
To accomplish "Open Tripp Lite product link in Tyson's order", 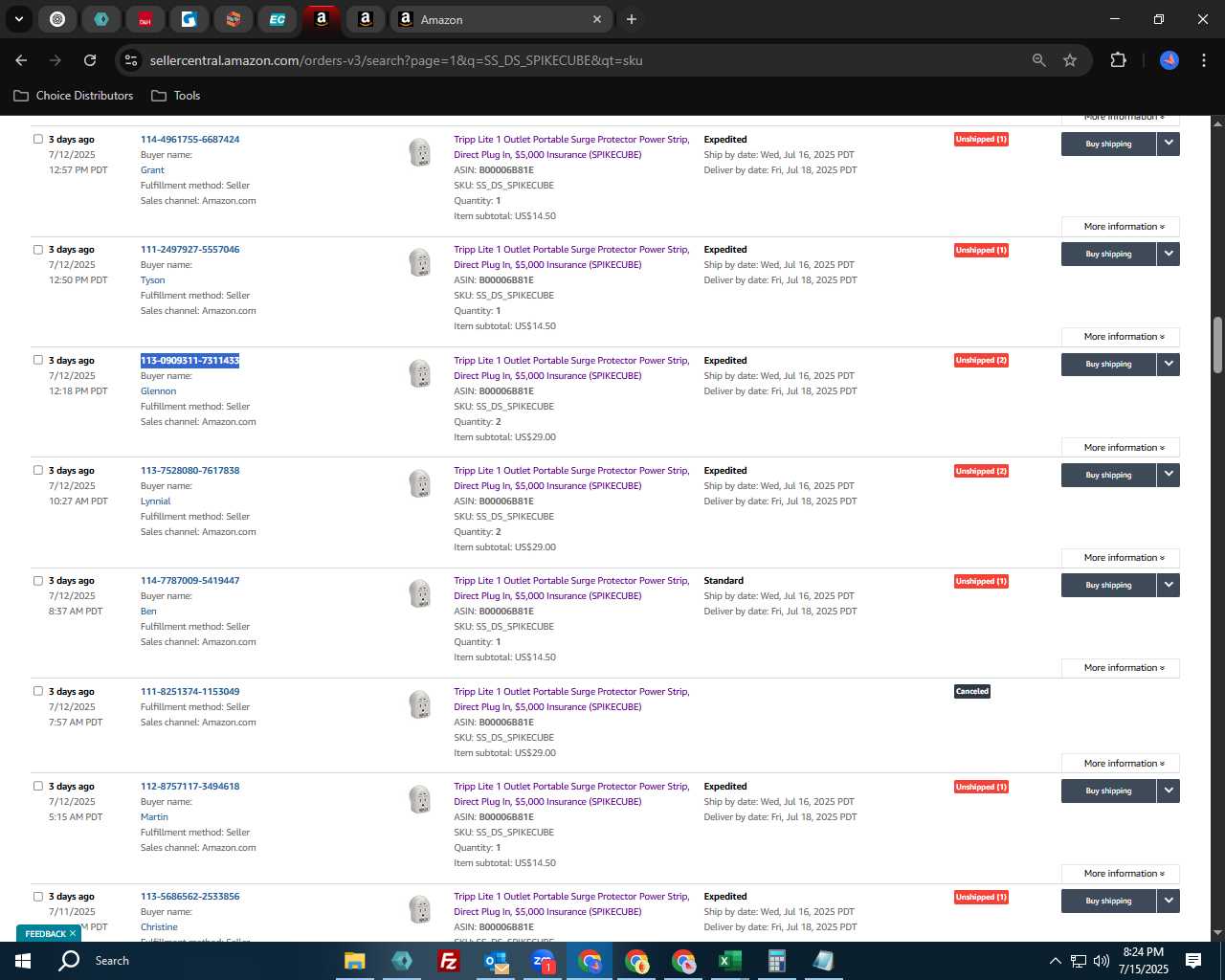I will pos(571,257).
